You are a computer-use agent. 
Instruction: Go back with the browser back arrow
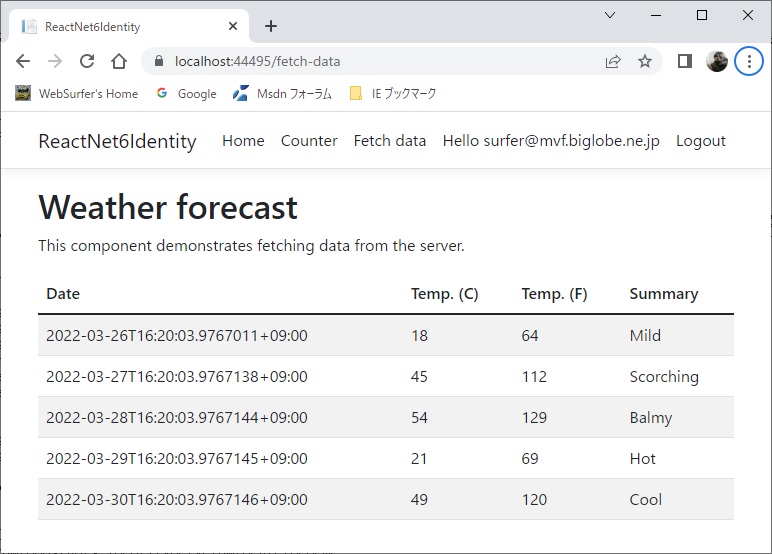point(23,61)
